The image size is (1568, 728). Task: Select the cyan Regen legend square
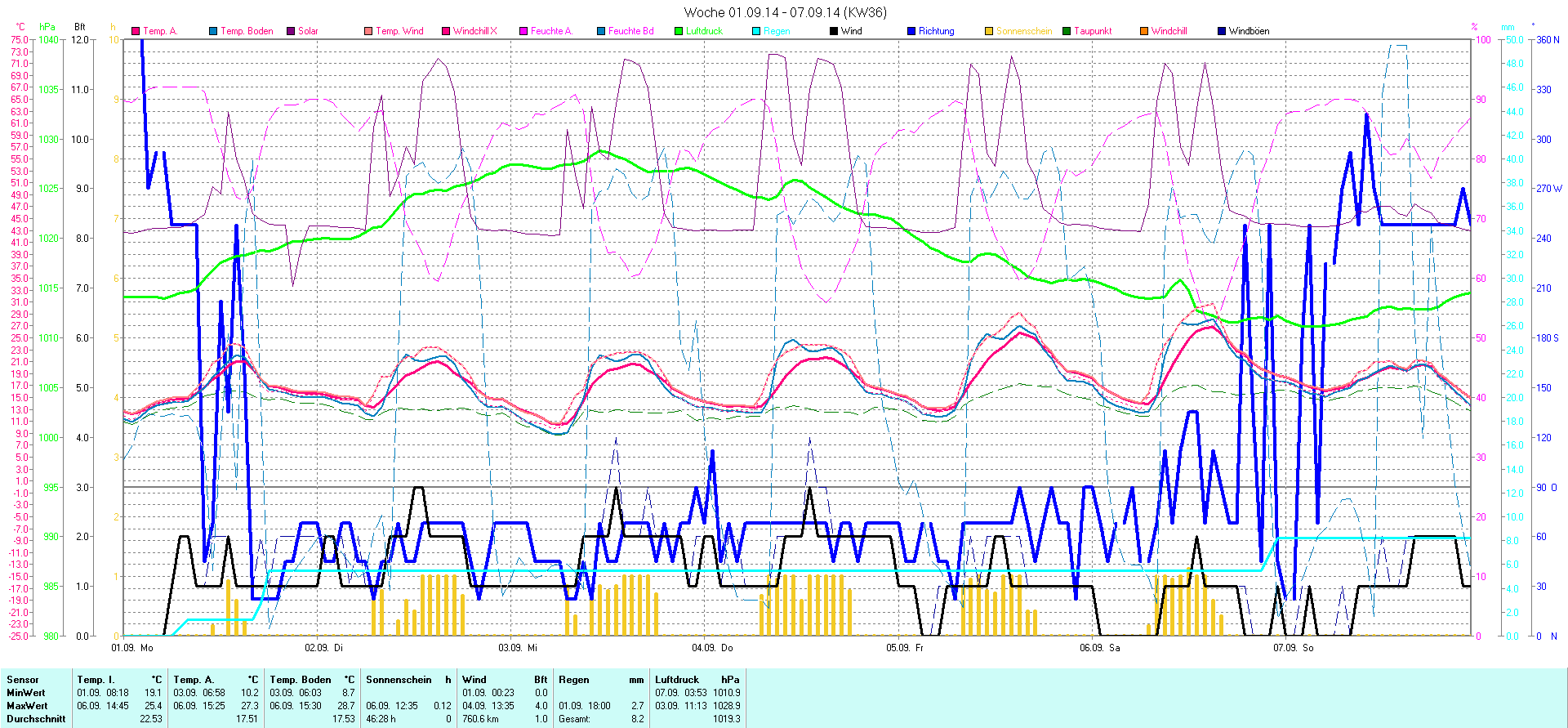pyautogui.click(x=756, y=31)
